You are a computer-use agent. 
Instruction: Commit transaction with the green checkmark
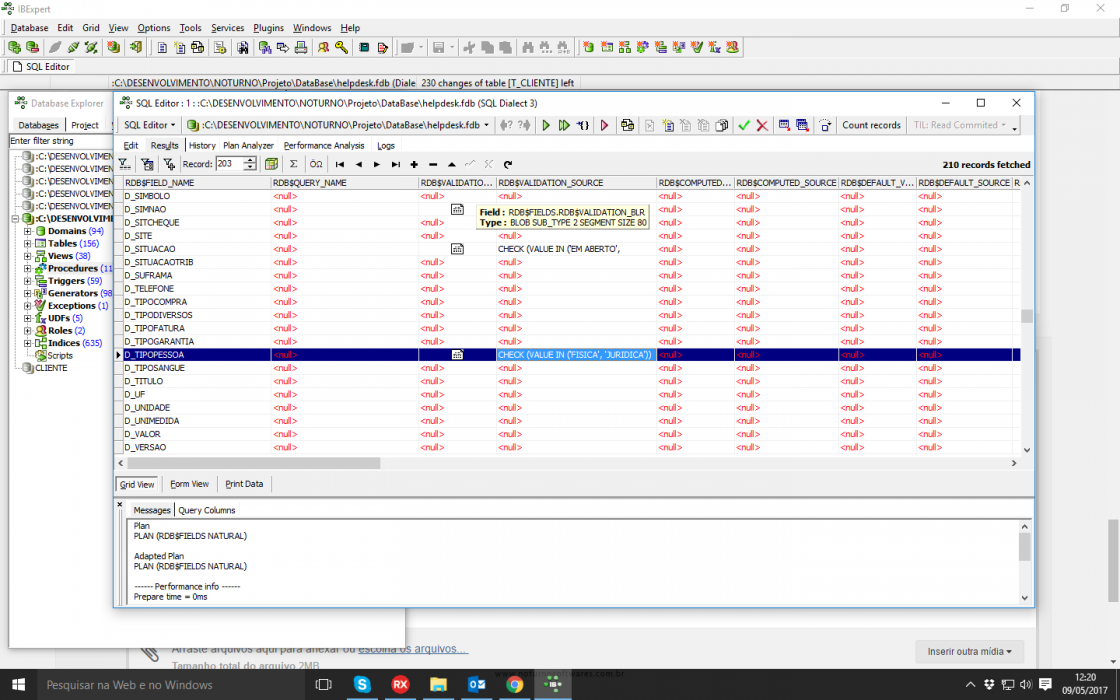[744, 125]
